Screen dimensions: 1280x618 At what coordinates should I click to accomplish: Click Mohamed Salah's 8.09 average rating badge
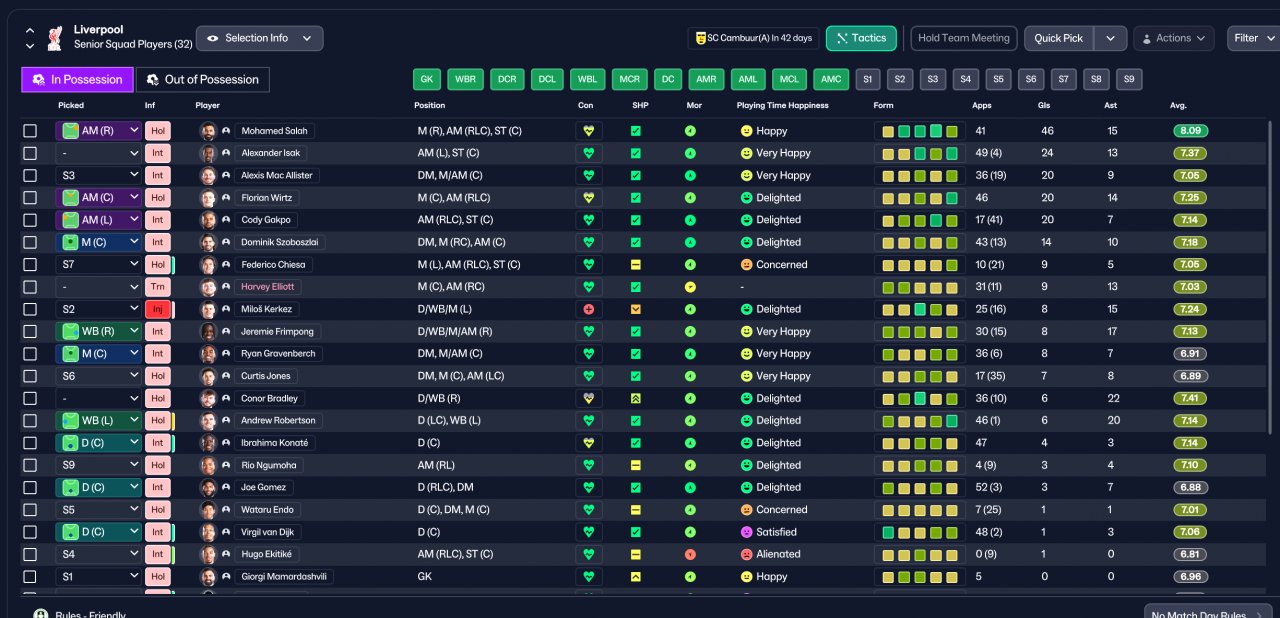tap(1192, 131)
